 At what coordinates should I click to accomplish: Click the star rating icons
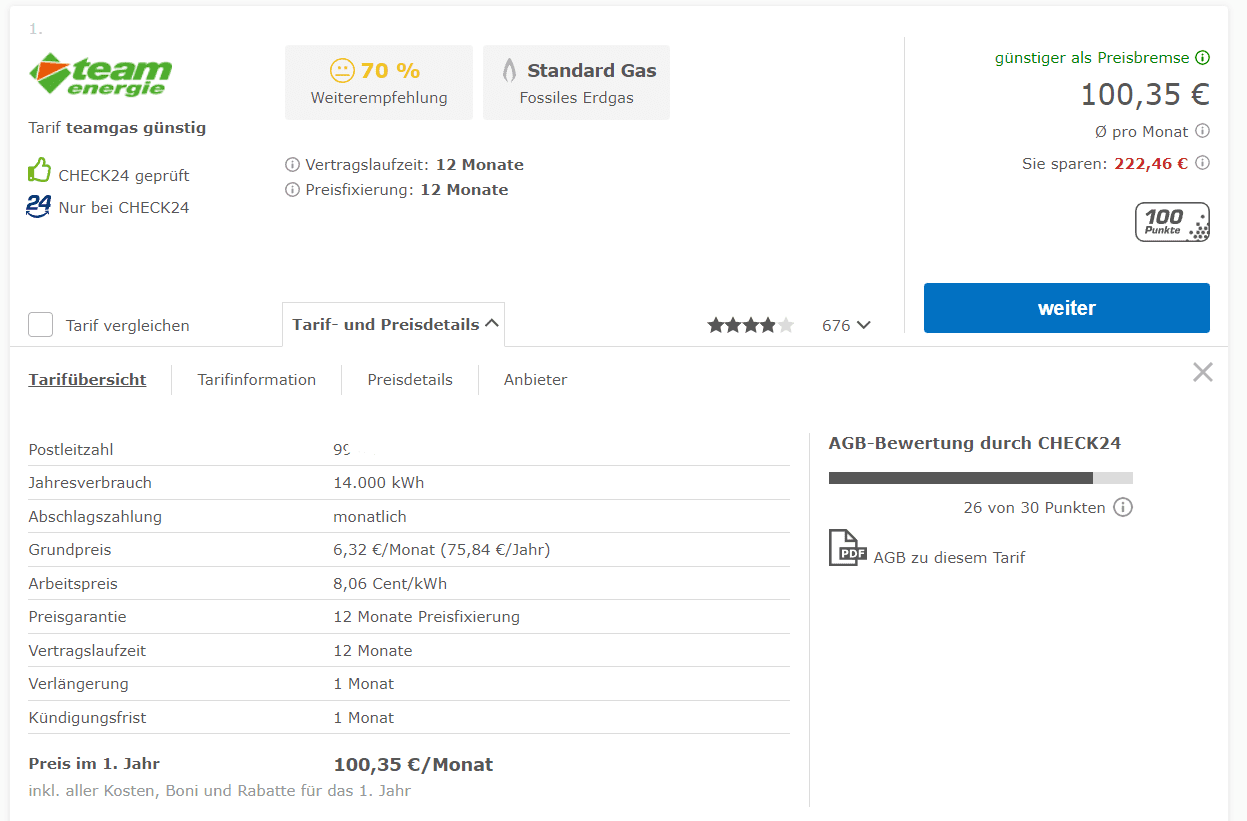point(751,325)
